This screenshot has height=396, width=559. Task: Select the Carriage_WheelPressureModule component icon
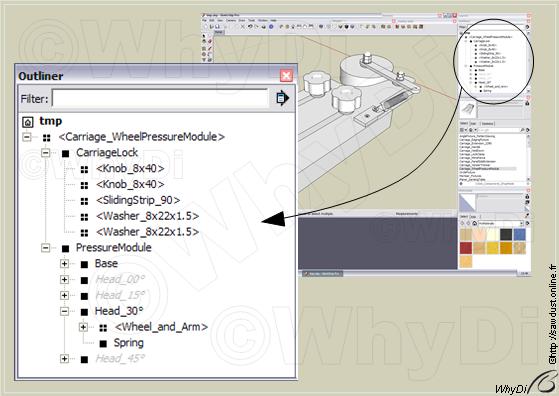coord(46,137)
